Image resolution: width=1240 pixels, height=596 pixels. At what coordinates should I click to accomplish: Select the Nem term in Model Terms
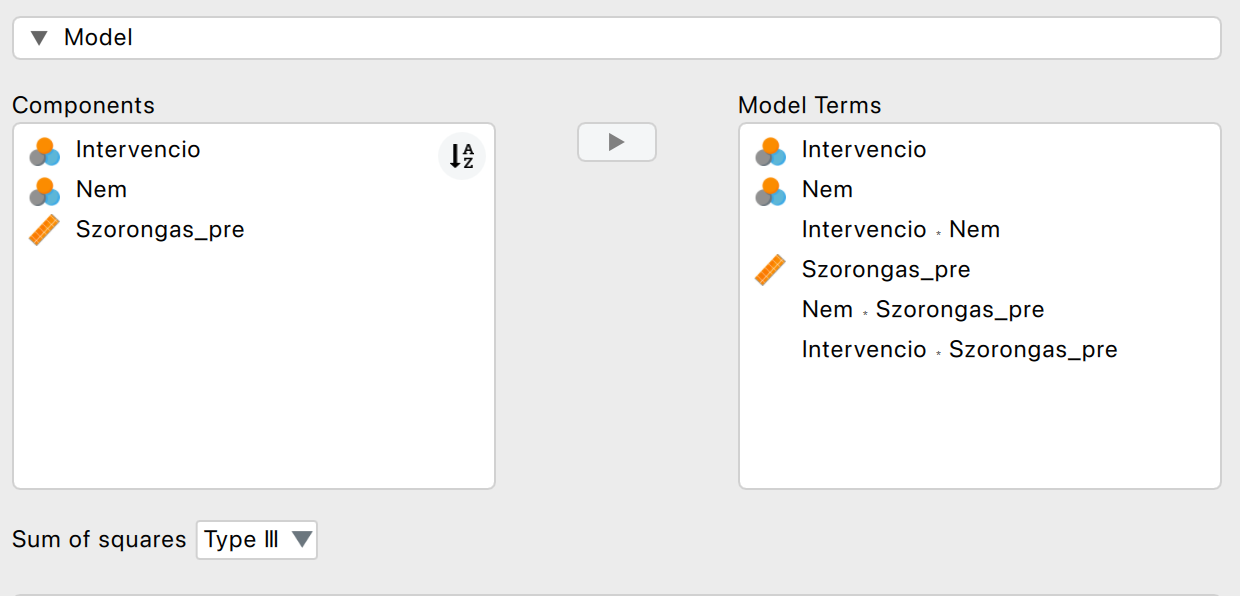(827, 190)
